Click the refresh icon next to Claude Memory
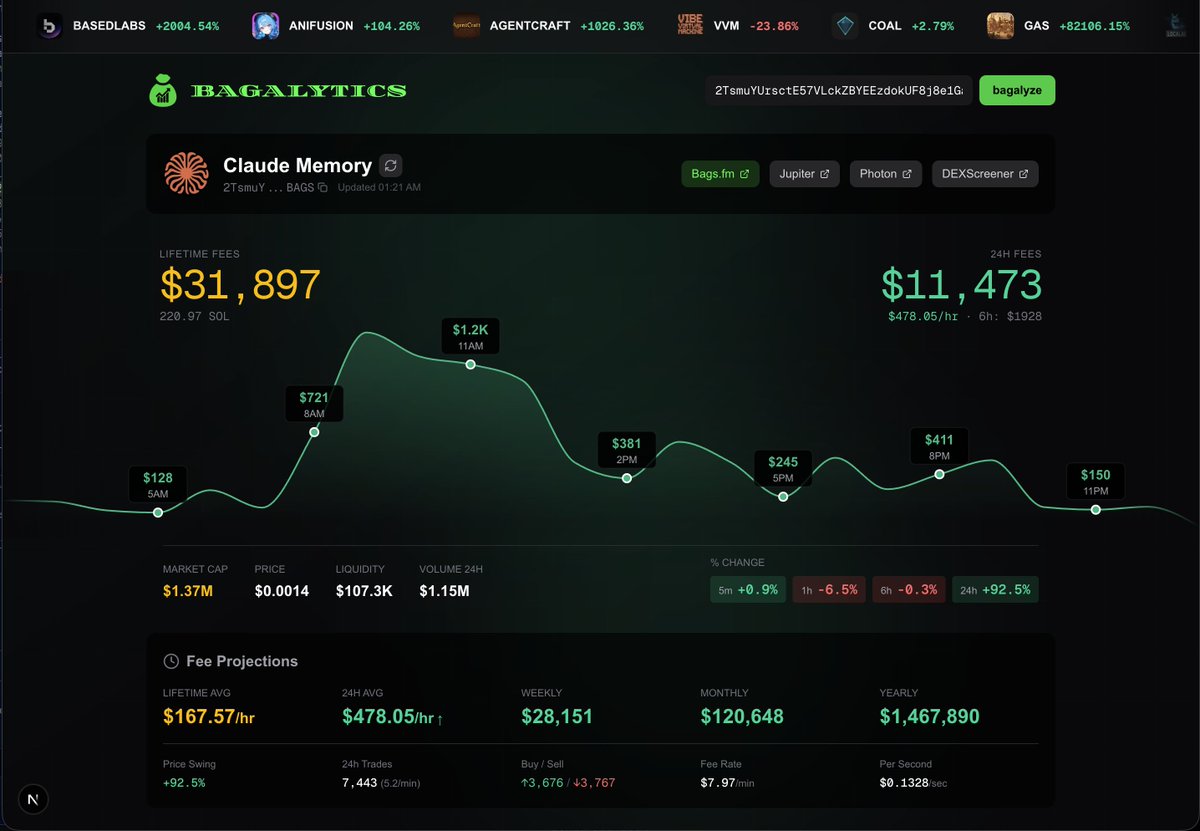The width and height of the screenshot is (1200, 831). pos(391,166)
